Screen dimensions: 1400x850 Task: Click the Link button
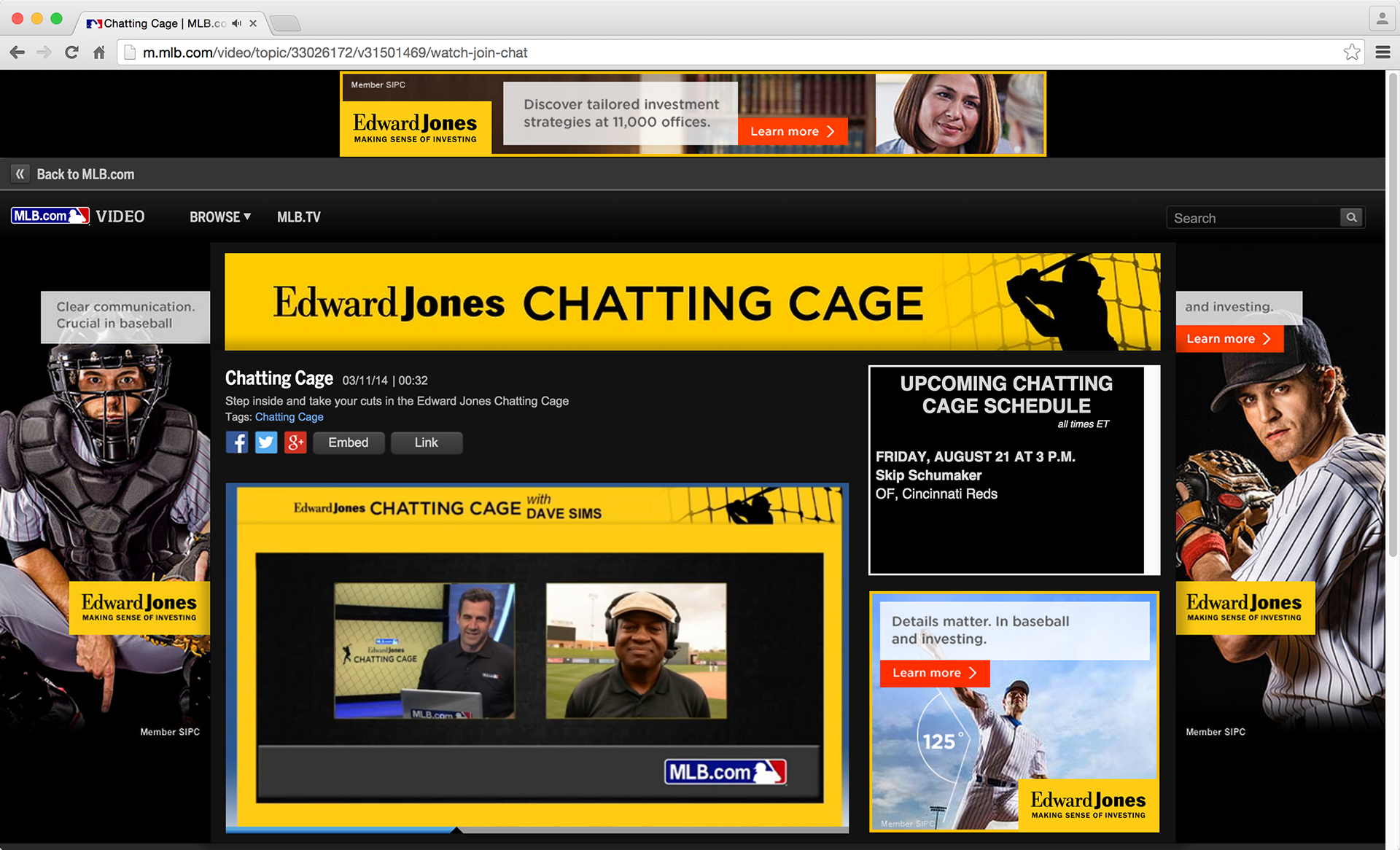click(x=427, y=442)
